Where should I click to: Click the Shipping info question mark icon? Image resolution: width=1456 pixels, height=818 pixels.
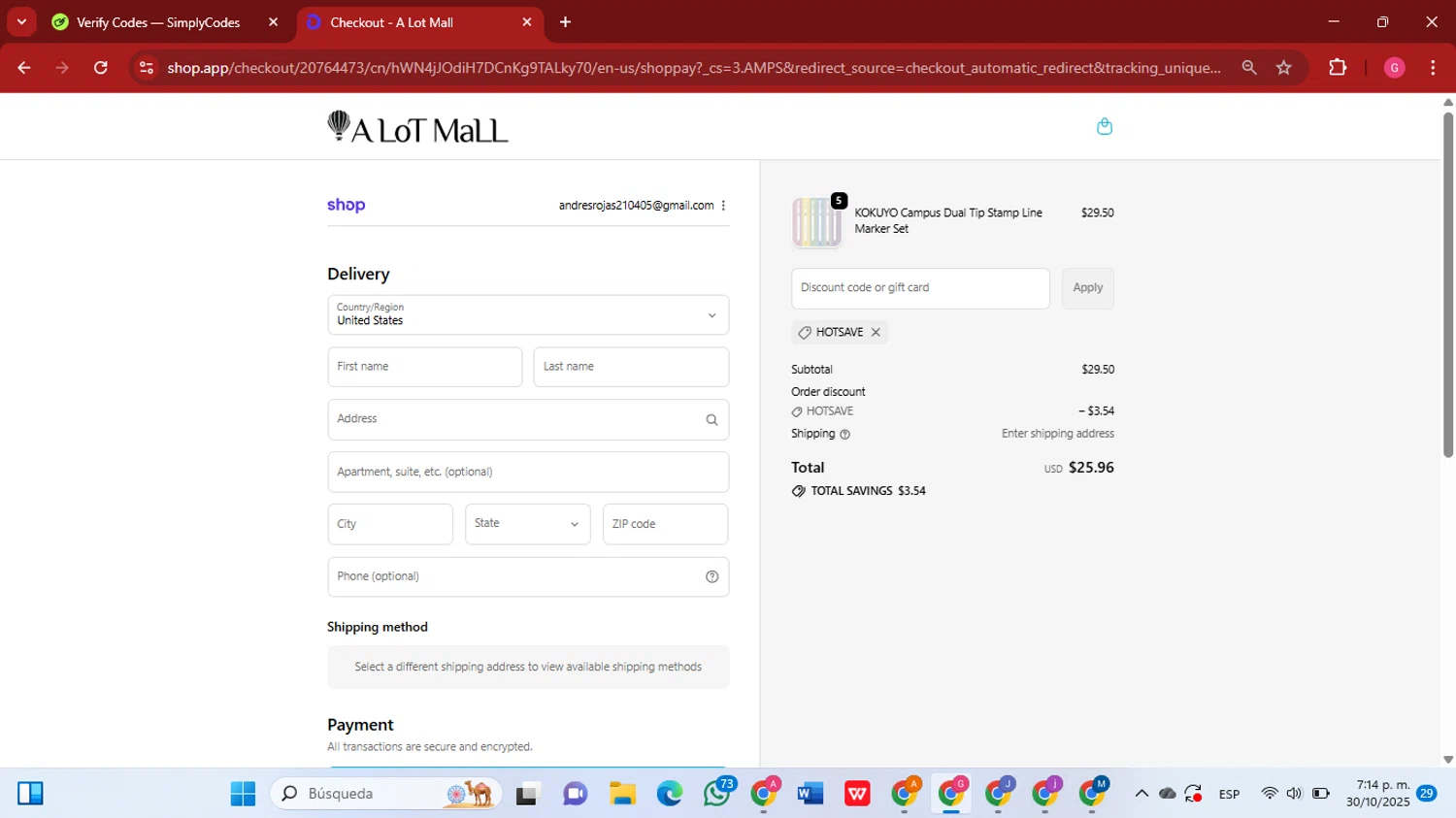click(844, 435)
